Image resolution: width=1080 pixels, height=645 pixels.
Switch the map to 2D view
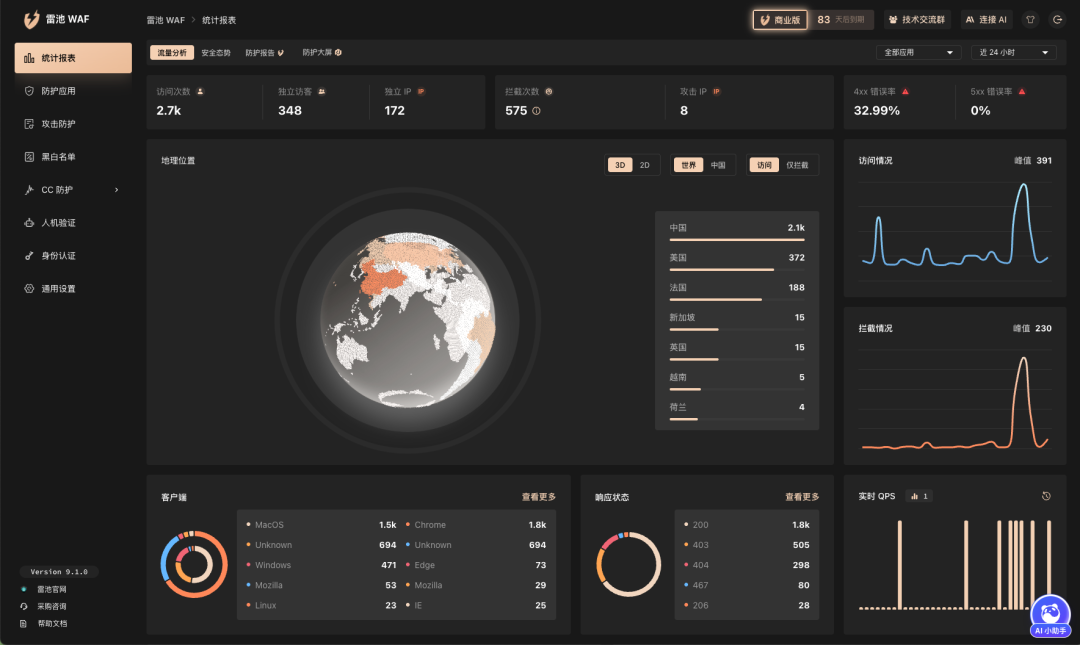point(645,165)
